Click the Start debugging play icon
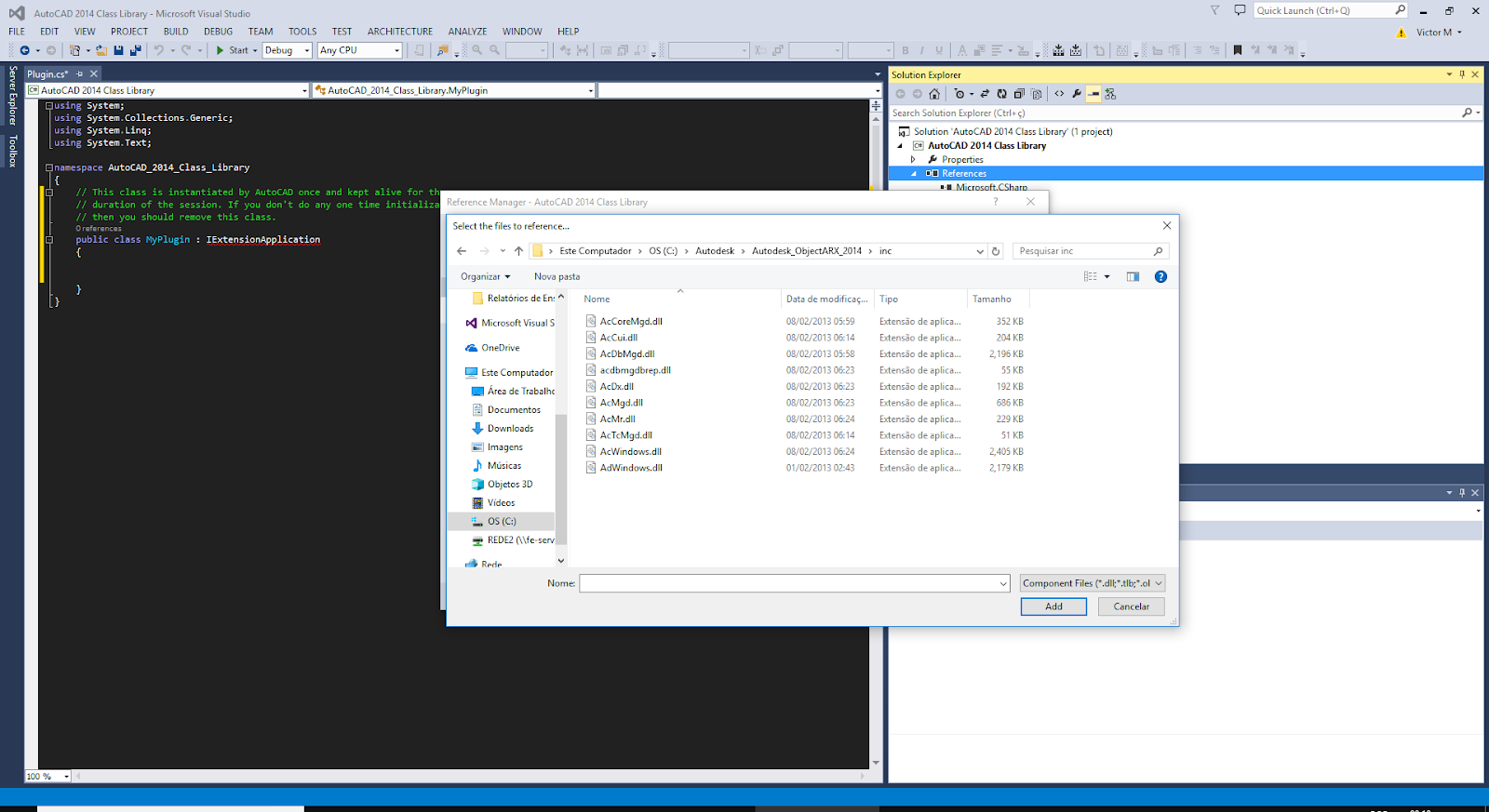The width and height of the screenshot is (1489, 812). coord(221,50)
